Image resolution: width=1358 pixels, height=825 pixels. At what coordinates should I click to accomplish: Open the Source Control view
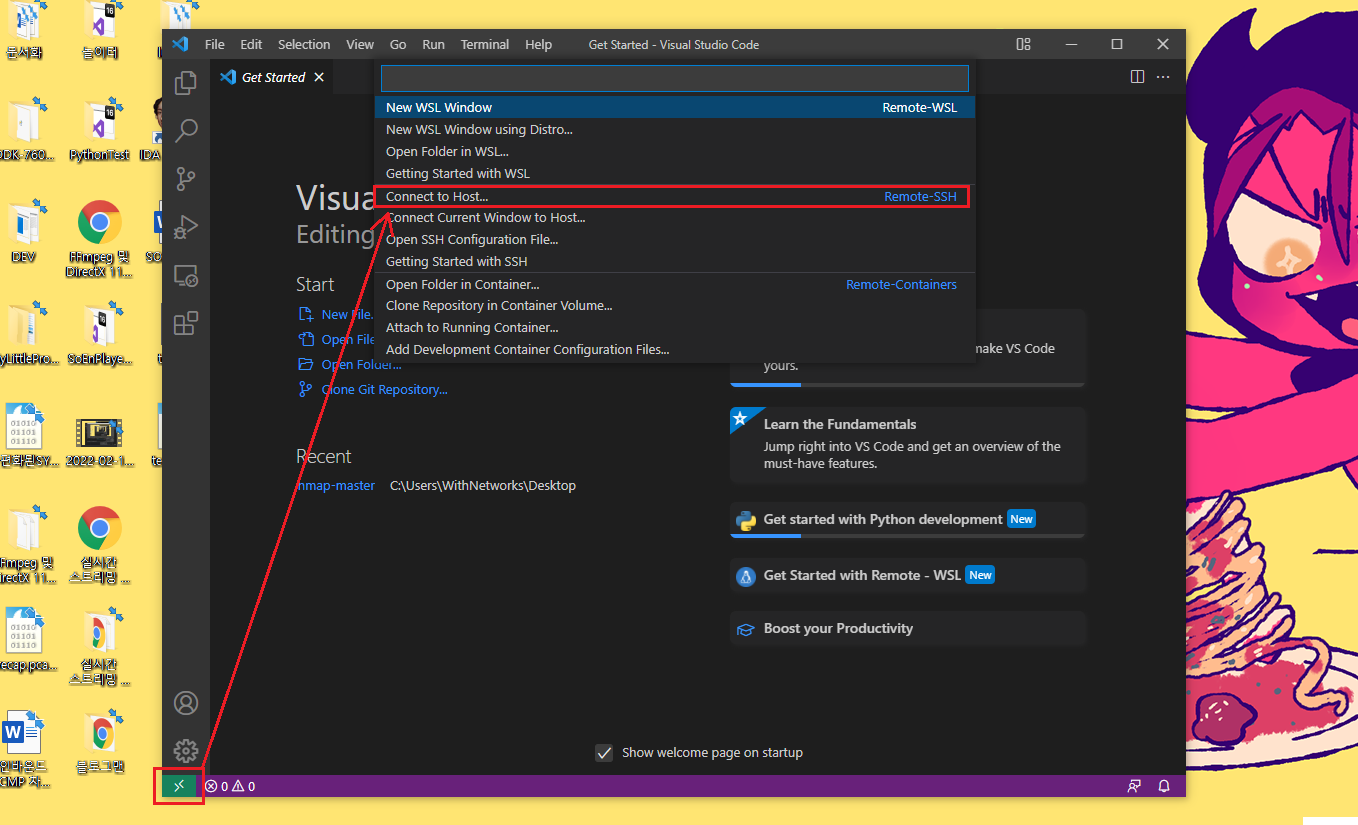[x=186, y=179]
